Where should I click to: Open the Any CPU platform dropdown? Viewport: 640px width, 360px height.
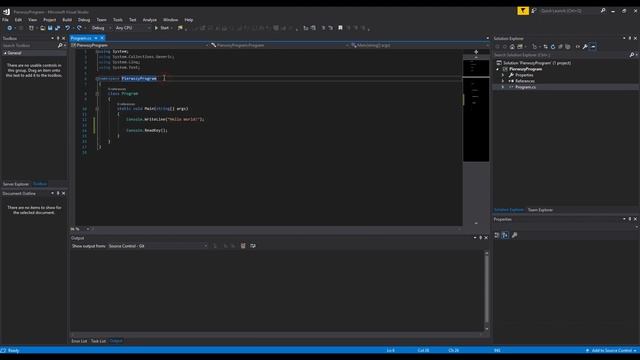click(132, 28)
